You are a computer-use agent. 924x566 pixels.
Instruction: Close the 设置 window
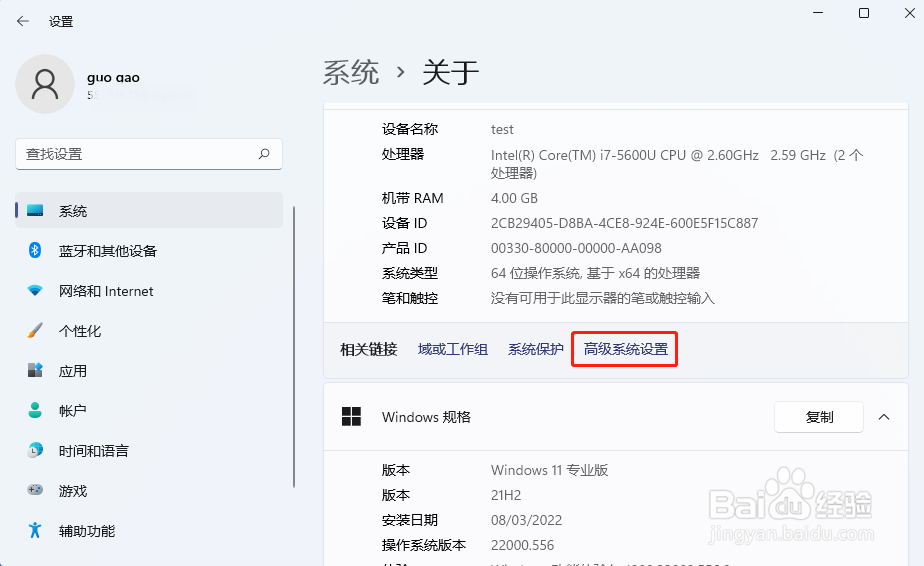pyautogui.click(x=909, y=12)
